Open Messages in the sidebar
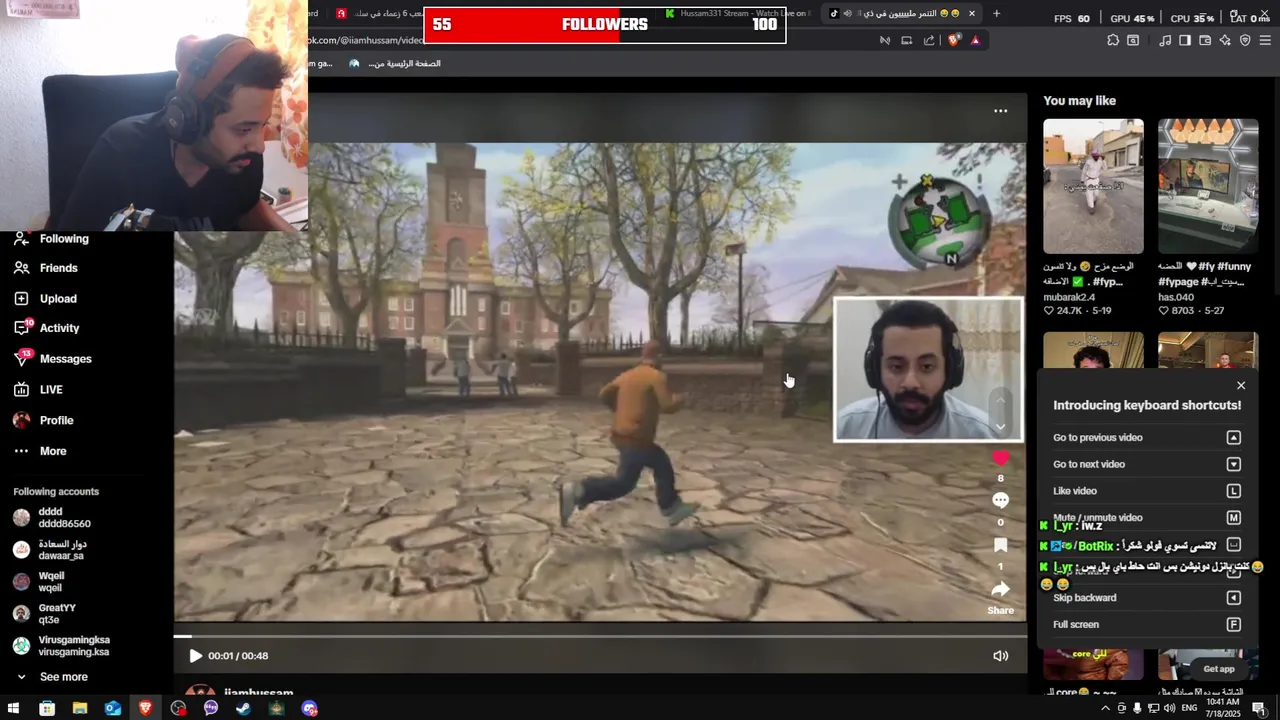The width and height of the screenshot is (1280, 720). [x=52, y=359]
